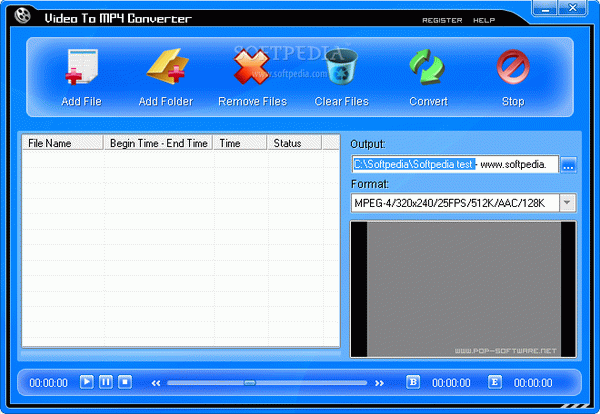
Task: Pause the preview playback
Action: click(106, 382)
